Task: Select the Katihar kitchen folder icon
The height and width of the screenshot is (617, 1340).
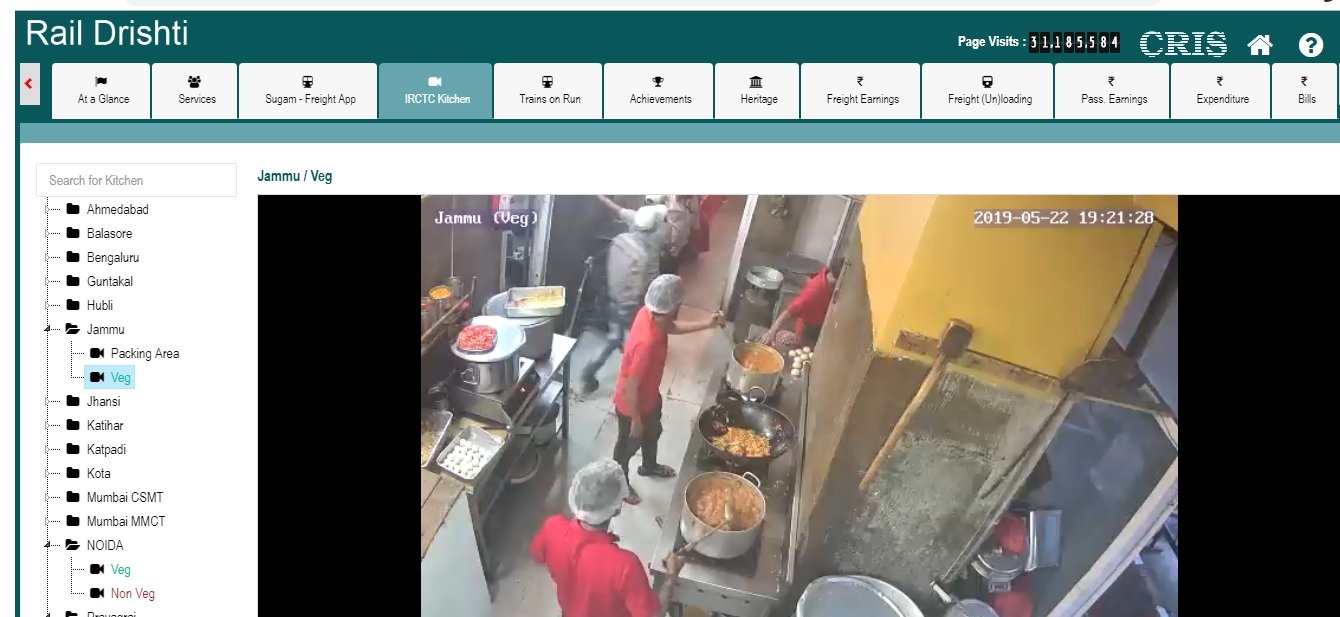Action: pyautogui.click(x=73, y=425)
